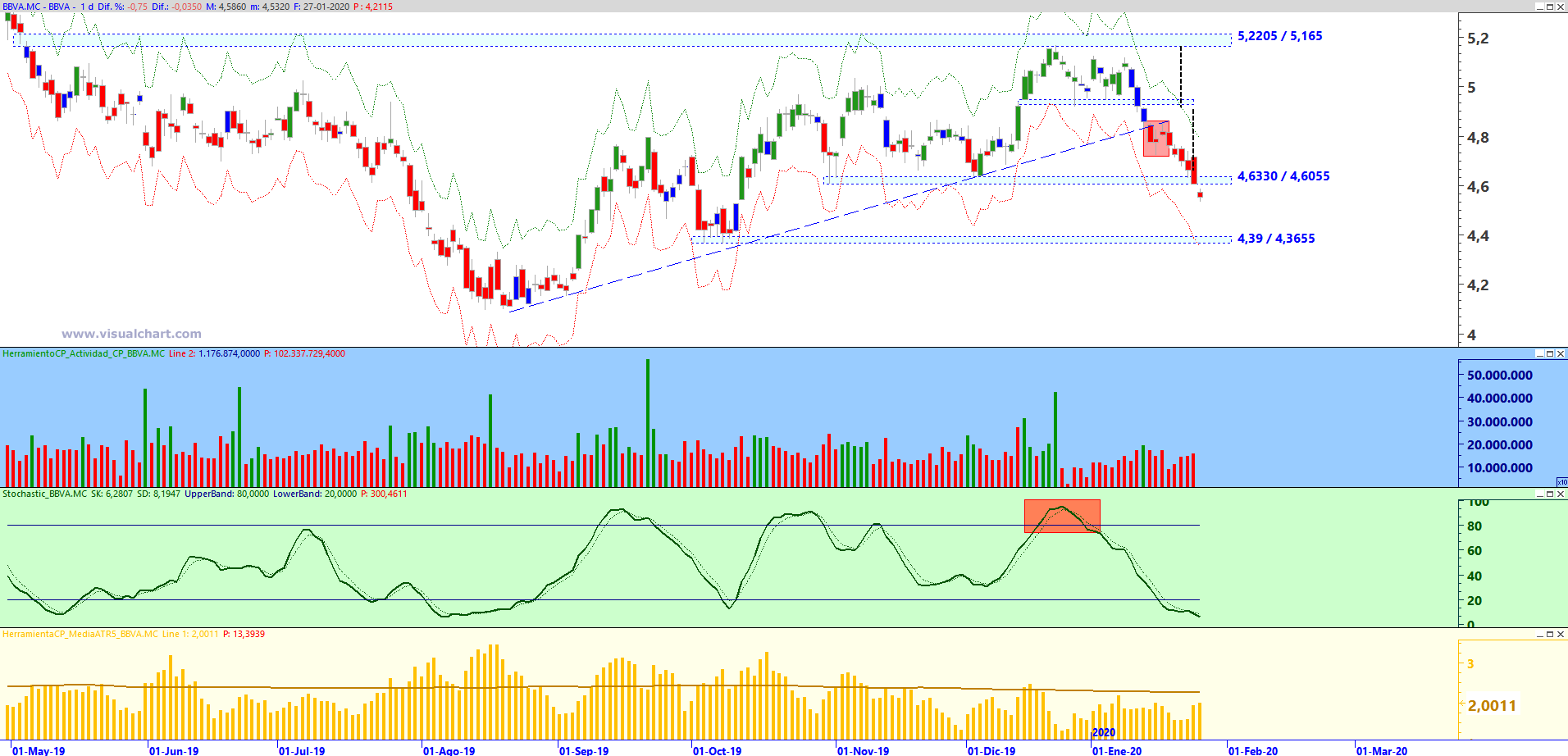1568x756 pixels.
Task: Click the 01-Mar-20 date label
Action: [x=1382, y=750]
